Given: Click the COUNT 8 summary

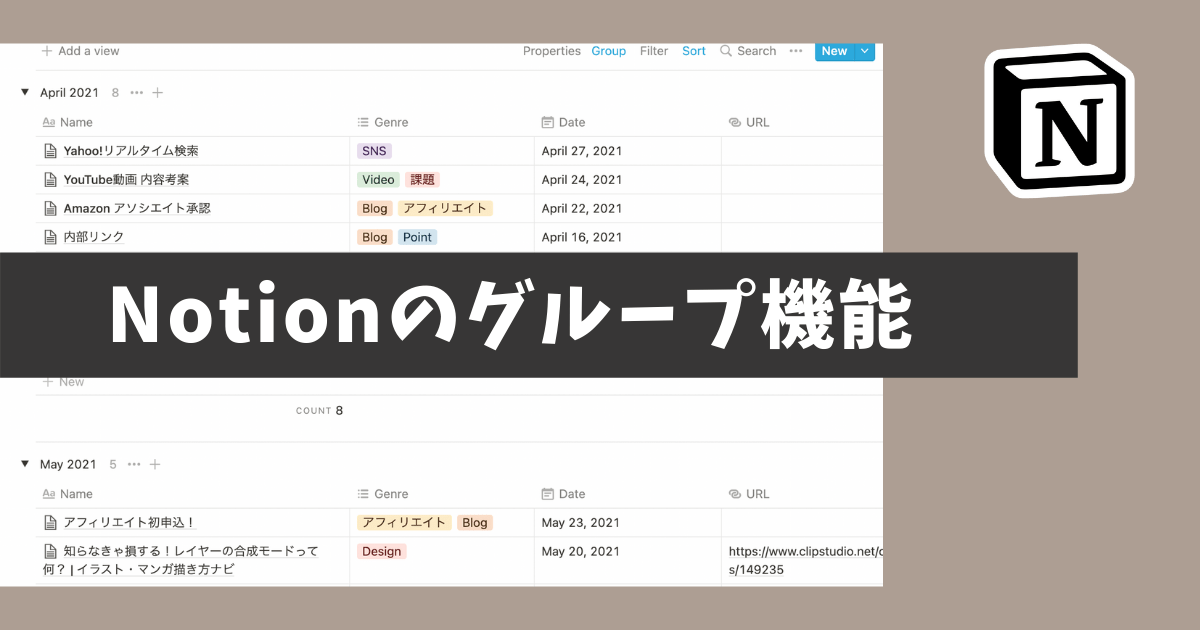Looking at the screenshot, I should [320, 410].
